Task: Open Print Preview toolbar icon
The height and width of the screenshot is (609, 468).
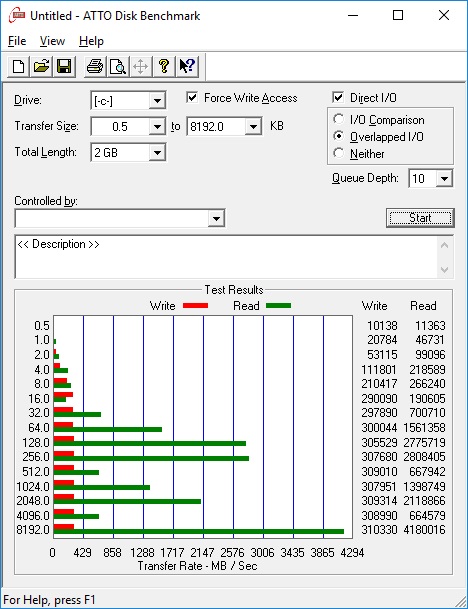Action: (x=118, y=66)
